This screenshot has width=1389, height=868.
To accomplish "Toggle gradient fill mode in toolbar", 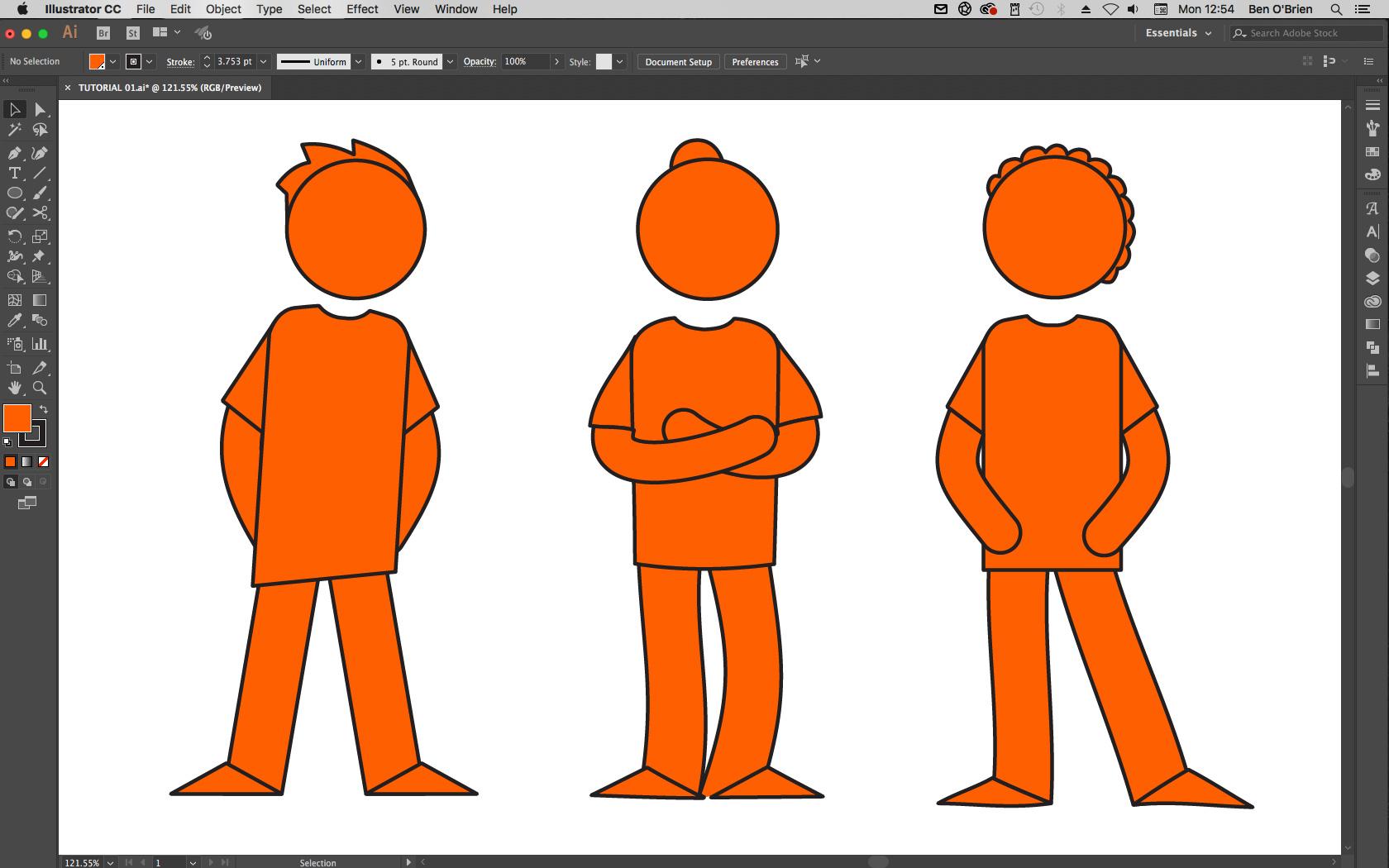I will (x=26, y=461).
